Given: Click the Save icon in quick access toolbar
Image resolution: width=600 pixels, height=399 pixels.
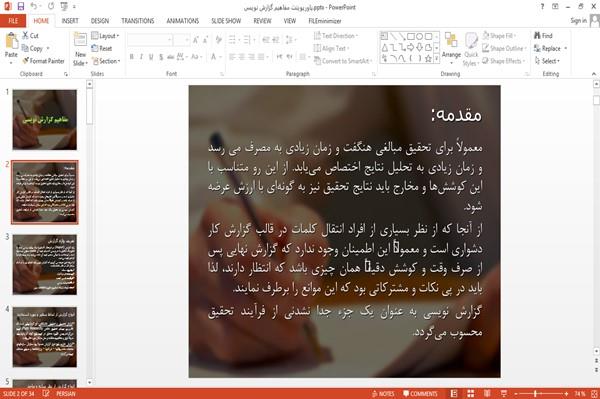Looking at the screenshot, I should [x=21, y=6].
